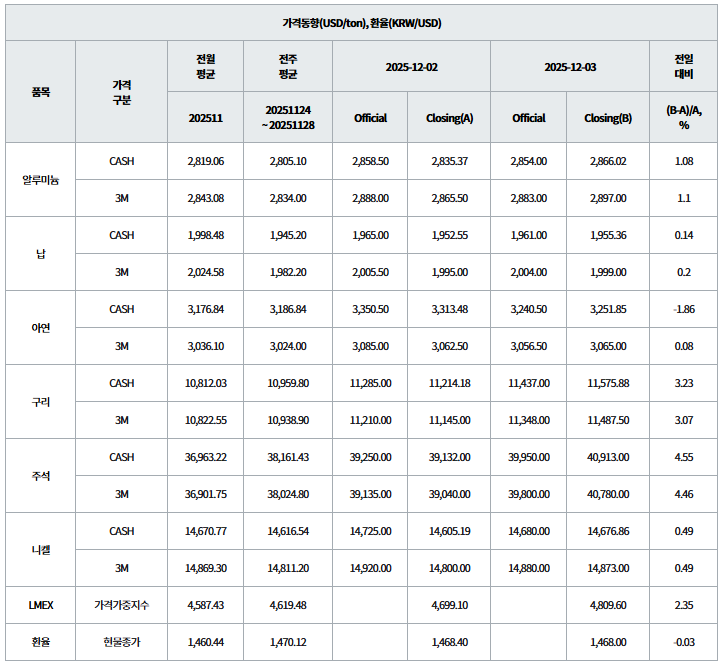Click the 구리 row label
The width and height of the screenshot is (724, 665).
[40, 402]
